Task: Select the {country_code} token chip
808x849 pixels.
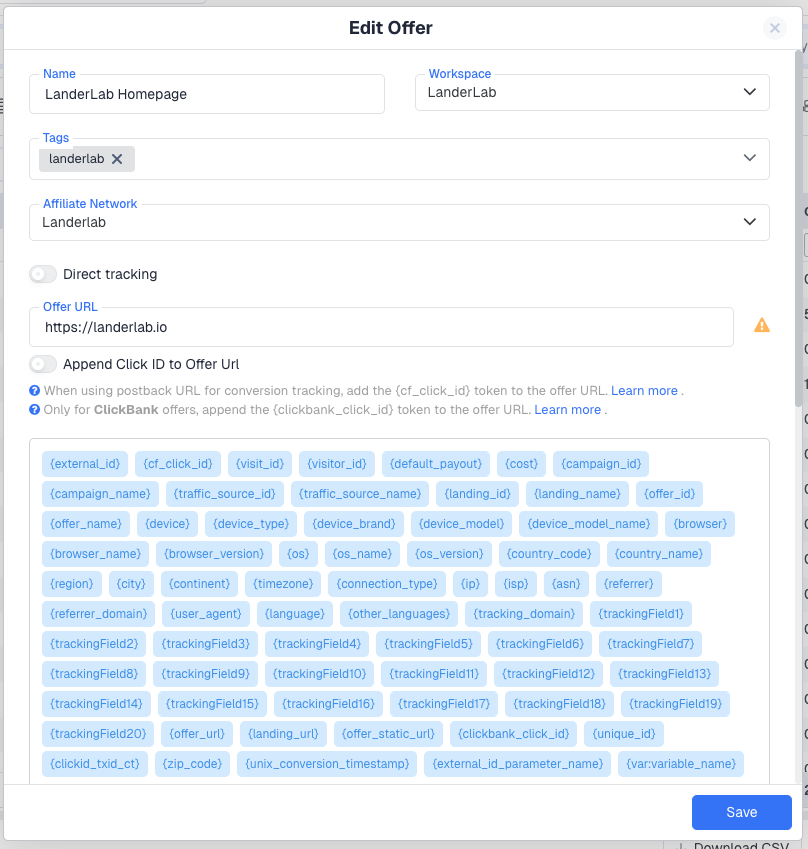Action: pyautogui.click(x=550, y=554)
